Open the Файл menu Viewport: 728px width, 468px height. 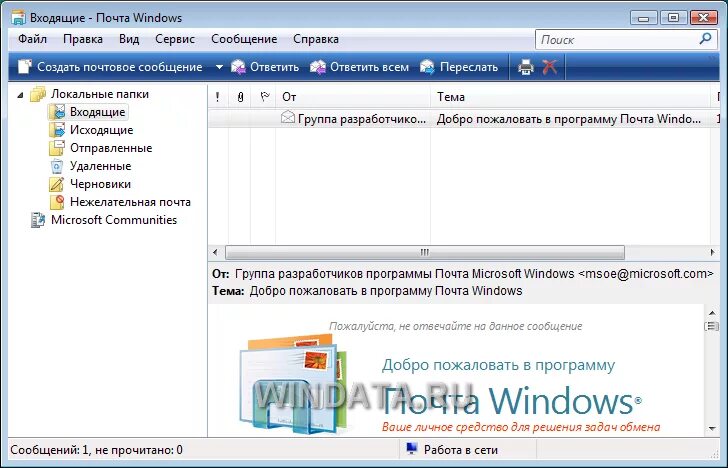[x=32, y=39]
